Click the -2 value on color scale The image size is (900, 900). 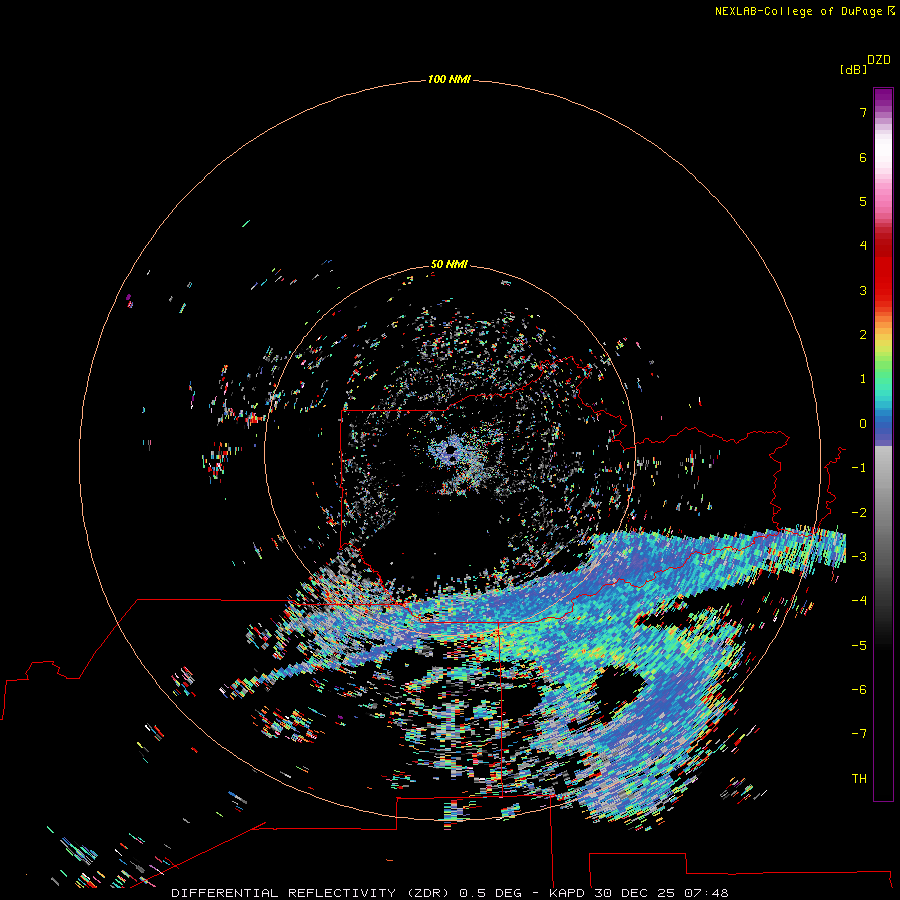859,513
